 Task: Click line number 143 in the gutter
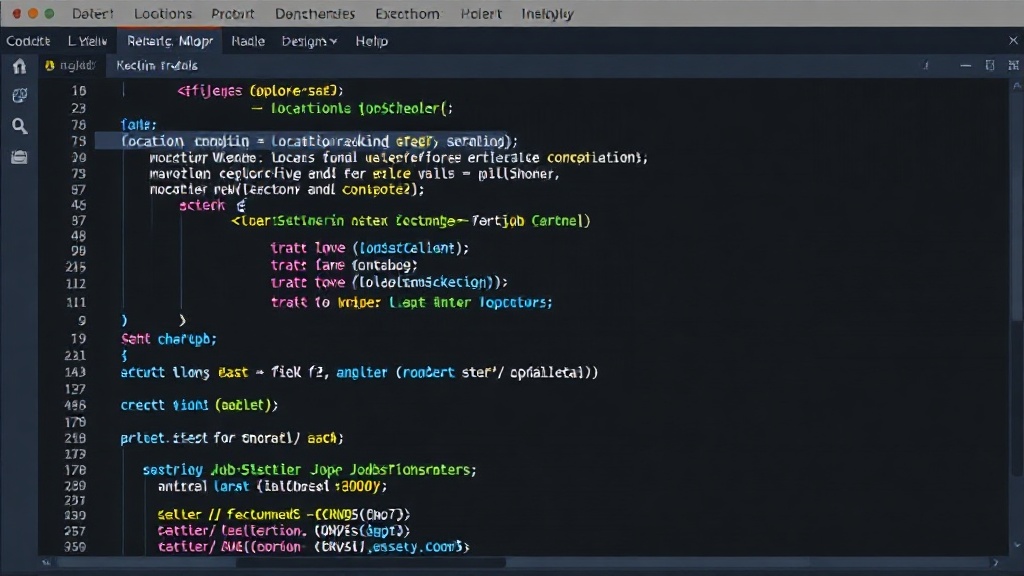tap(75, 372)
